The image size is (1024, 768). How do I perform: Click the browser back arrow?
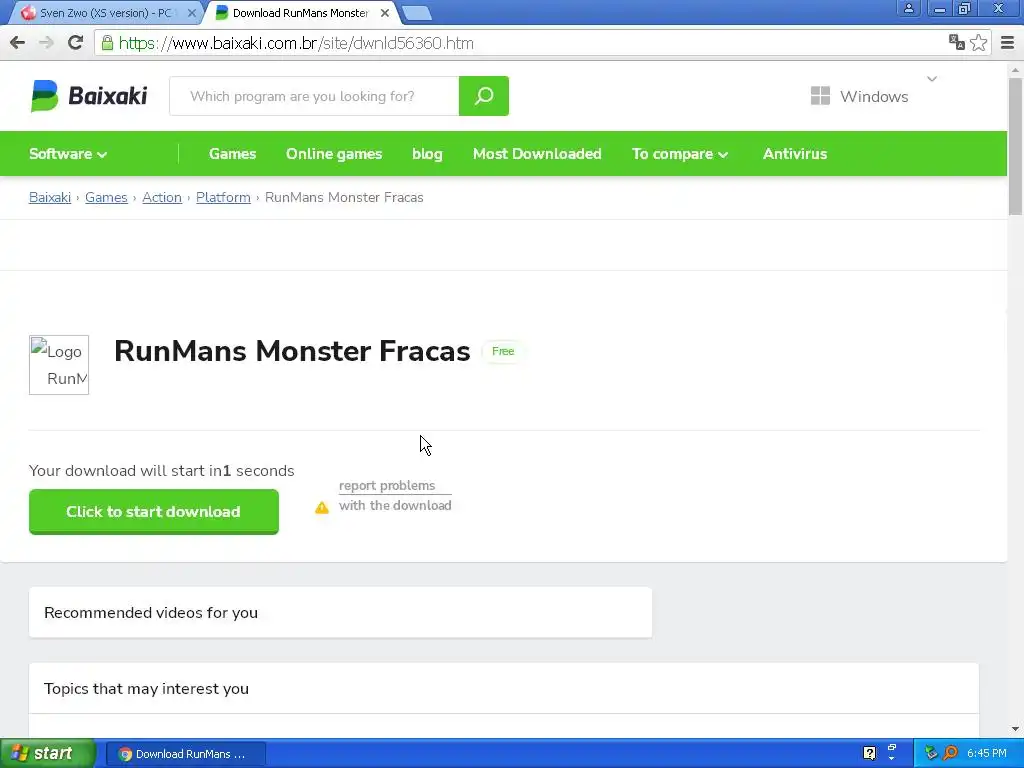pyautogui.click(x=18, y=43)
